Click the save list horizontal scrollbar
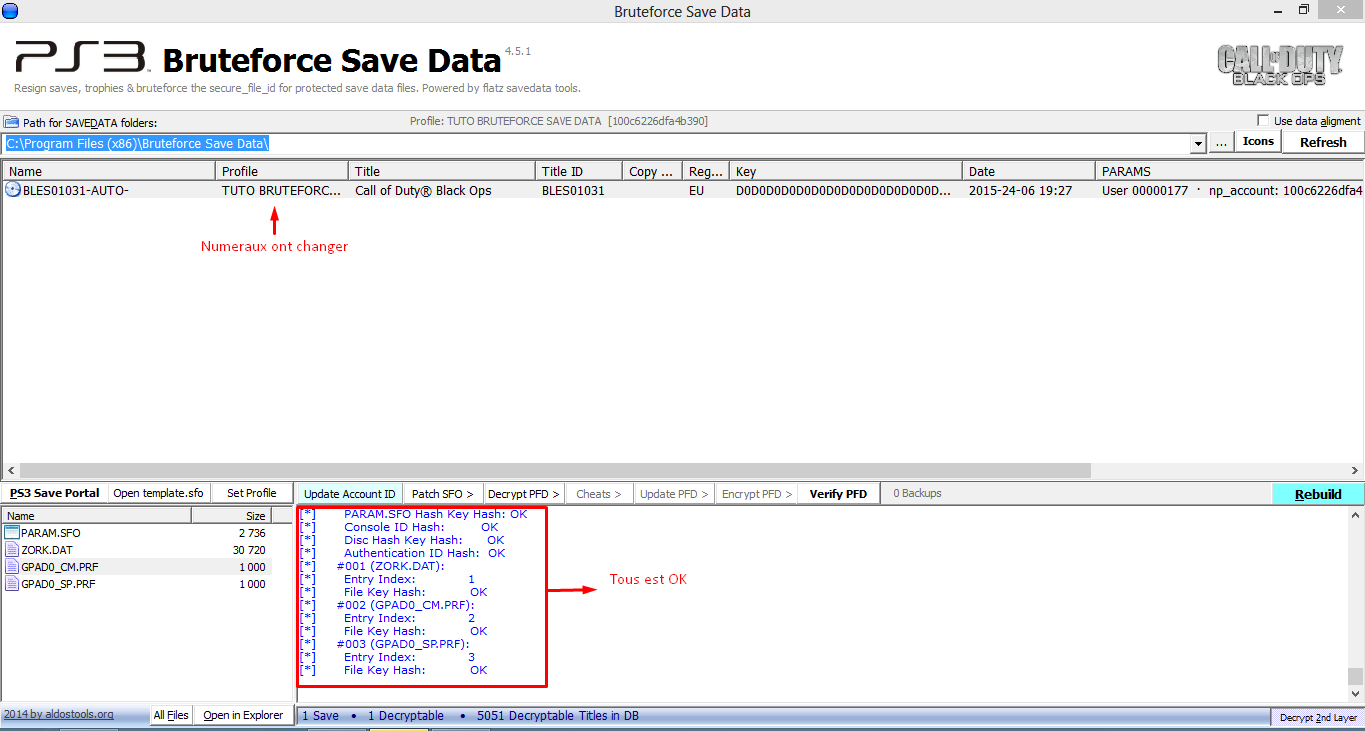 (556, 470)
